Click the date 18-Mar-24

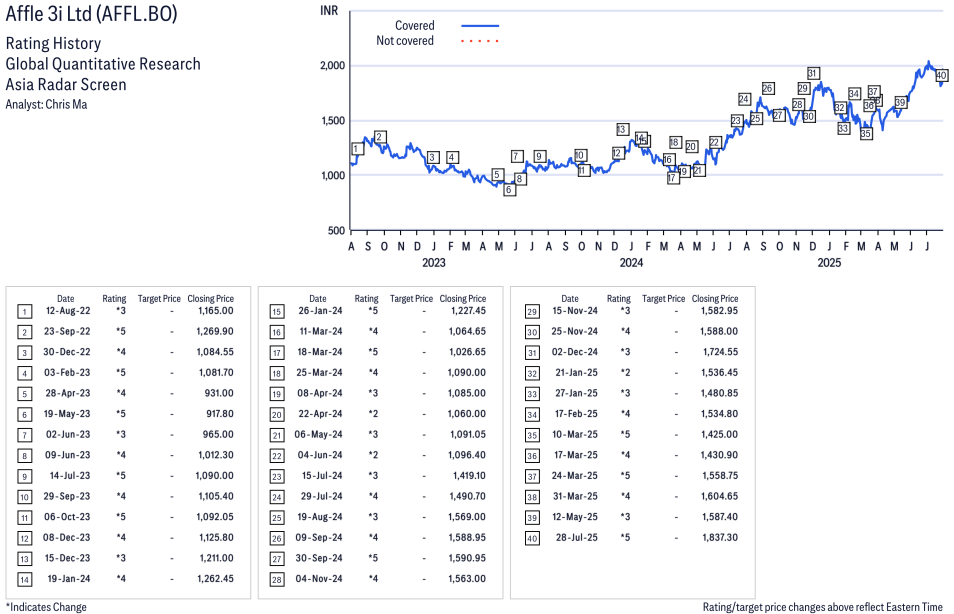click(x=319, y=352)
